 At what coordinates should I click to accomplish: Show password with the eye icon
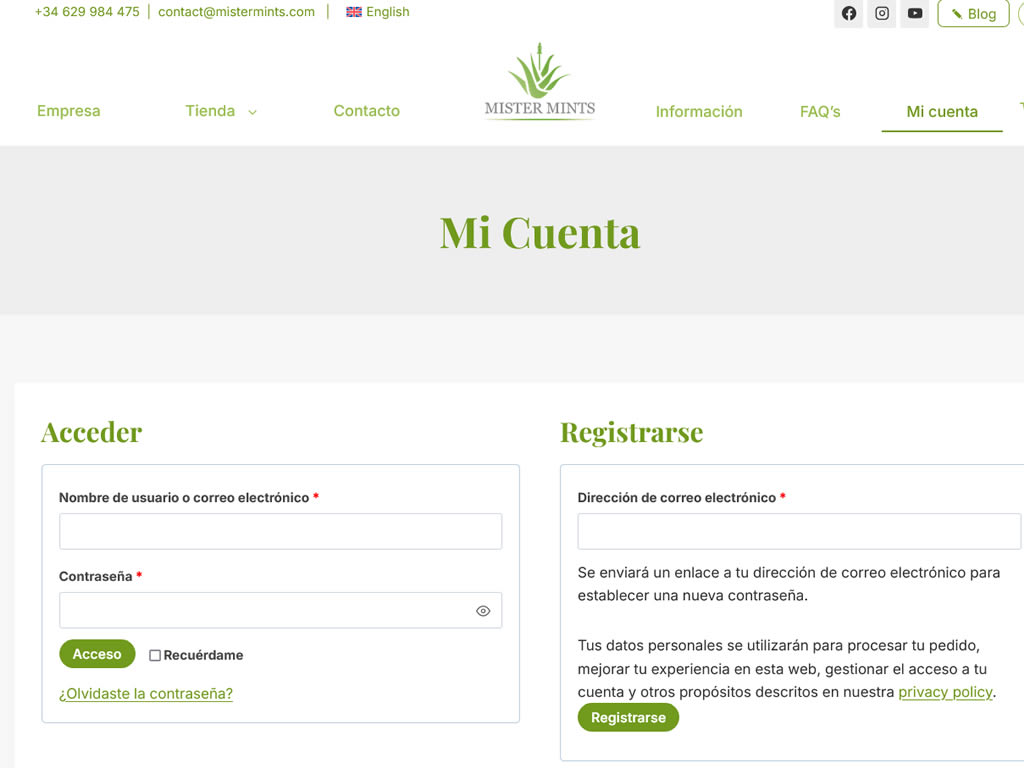click(x=483, y=611)
